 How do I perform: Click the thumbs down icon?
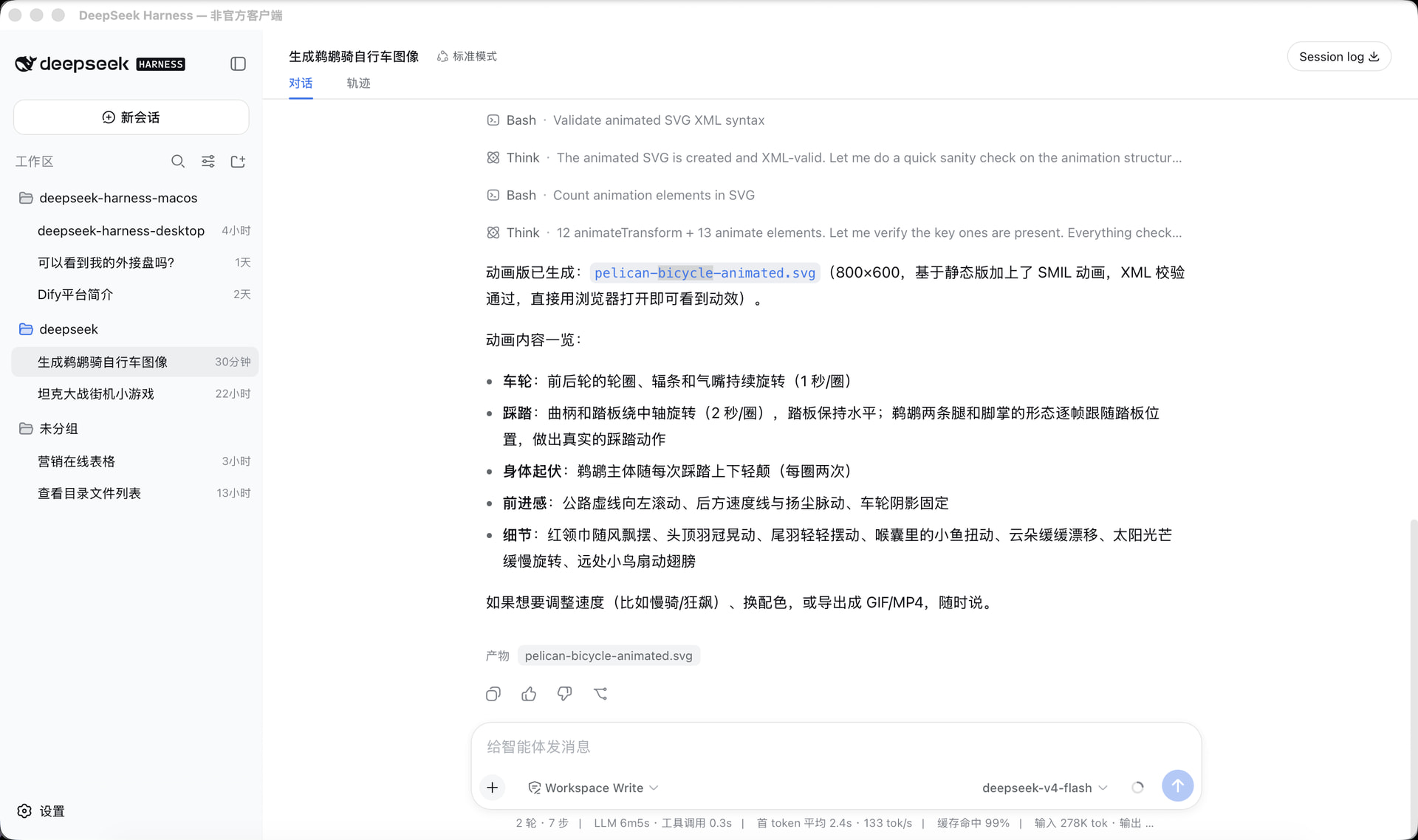pos(564,694)
